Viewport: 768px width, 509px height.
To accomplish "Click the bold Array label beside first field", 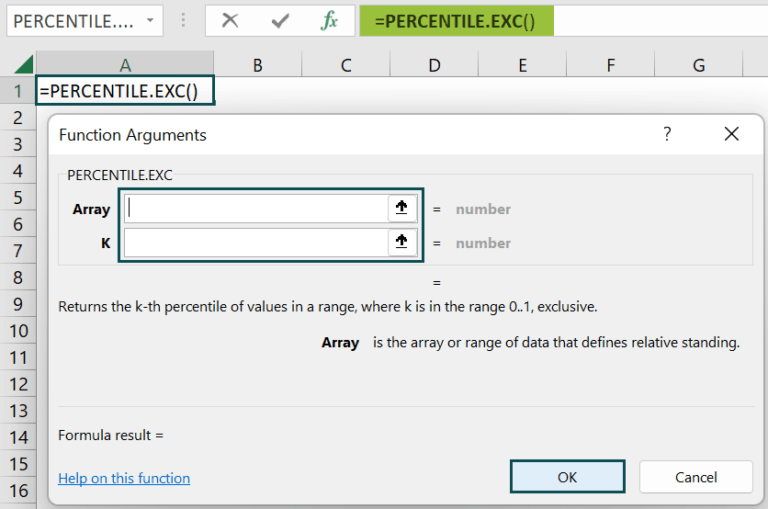I will [x=91, y=209].
